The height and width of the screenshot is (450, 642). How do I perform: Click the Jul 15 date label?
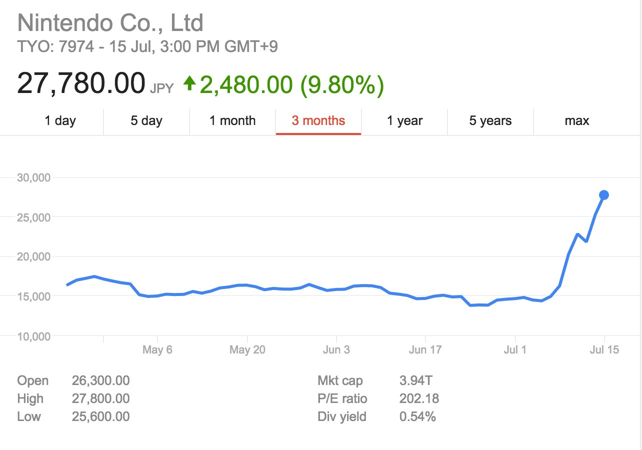coord(604,350)
